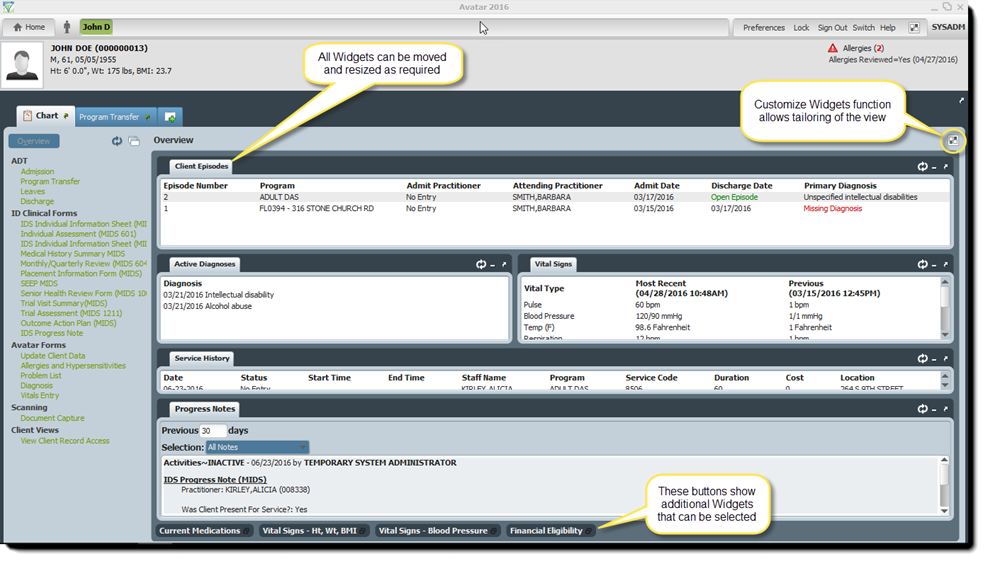This screenshot has width=1000, height=576.
Task: Click the Missing Diagnosis entry
Action: [x=832, y=209]
